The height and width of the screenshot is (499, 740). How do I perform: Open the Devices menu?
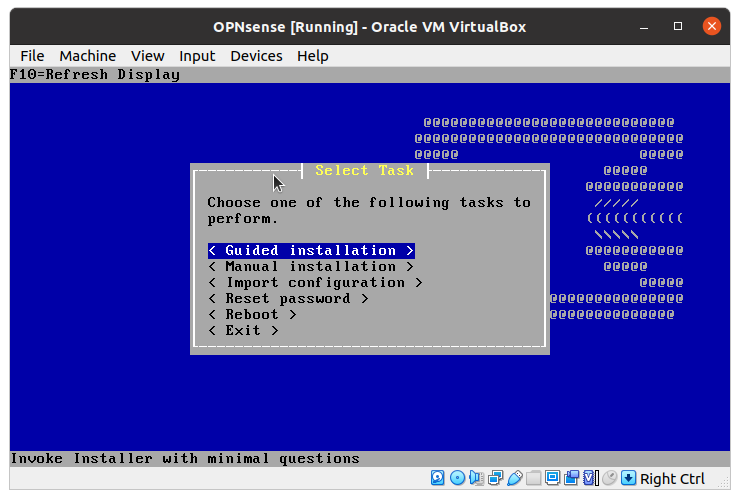point(256,56)
